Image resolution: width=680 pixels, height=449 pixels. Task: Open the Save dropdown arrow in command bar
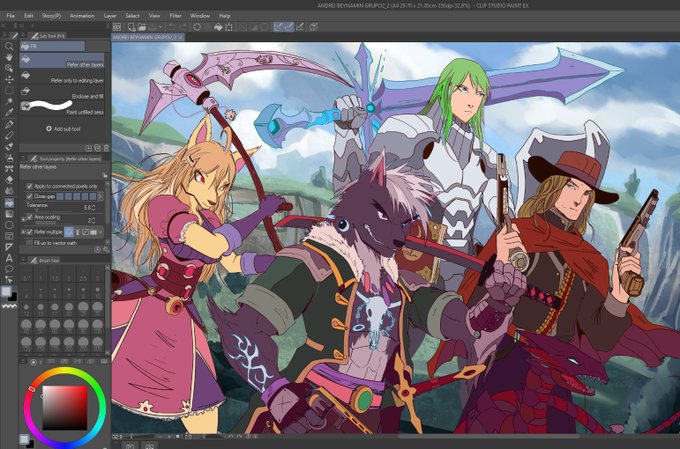pos(161,27)
